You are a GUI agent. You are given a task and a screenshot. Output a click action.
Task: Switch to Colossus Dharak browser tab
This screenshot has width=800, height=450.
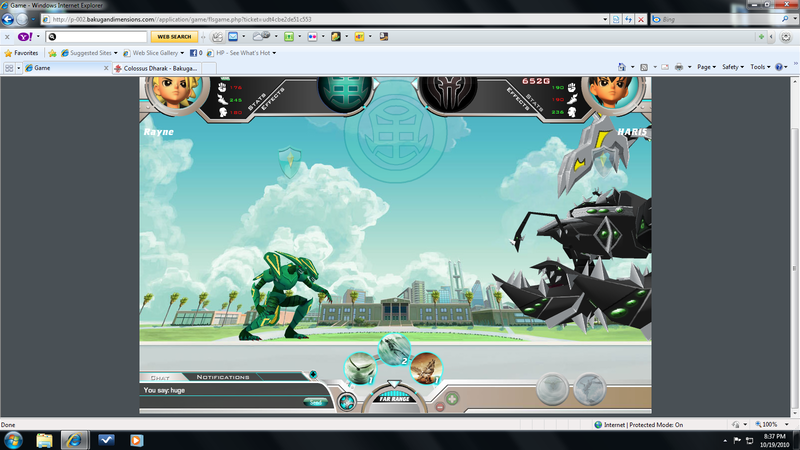pos(162,67)
